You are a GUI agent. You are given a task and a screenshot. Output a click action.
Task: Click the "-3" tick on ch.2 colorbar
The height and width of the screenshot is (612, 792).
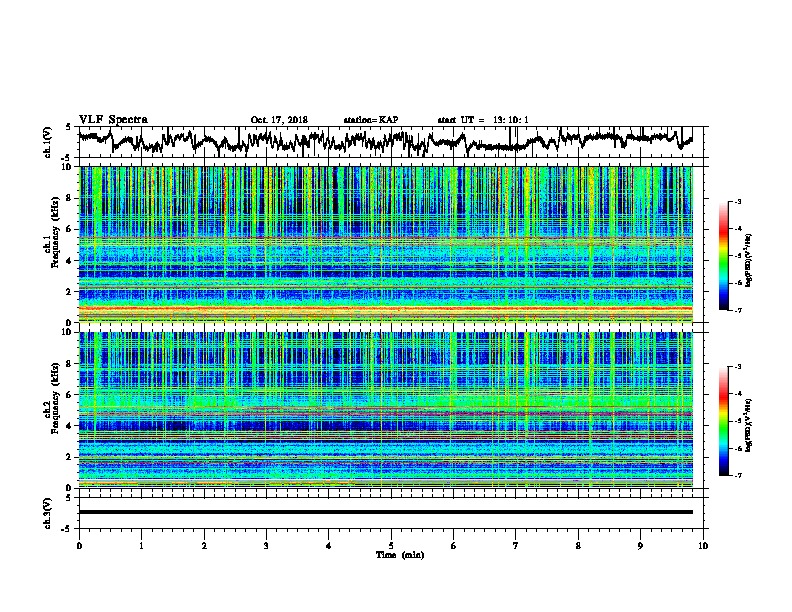click(738, 367)
